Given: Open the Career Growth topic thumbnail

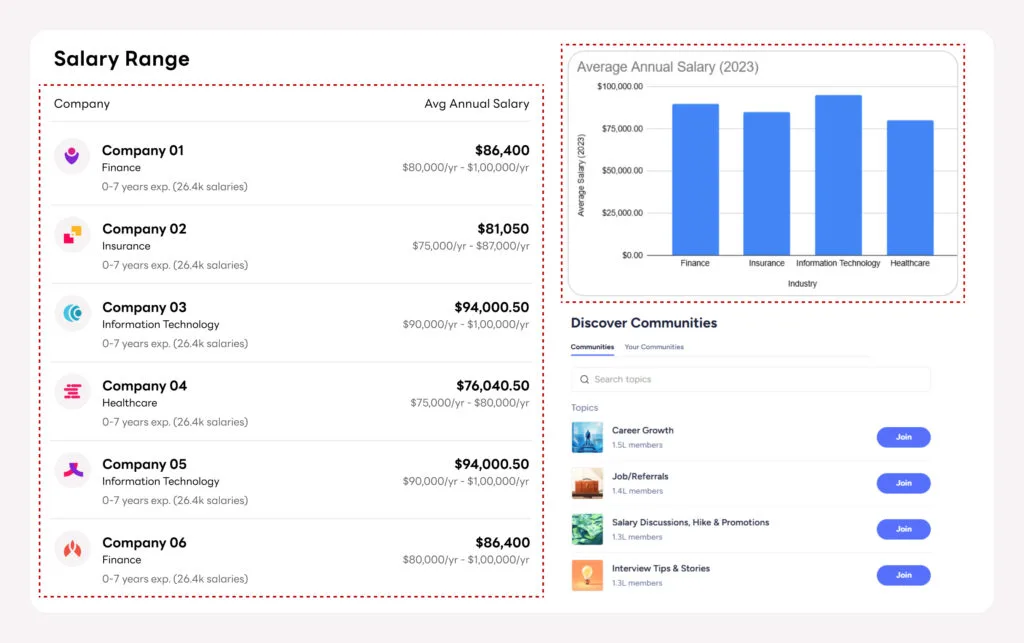Looking at the screenshot, I should click(587, 437).
